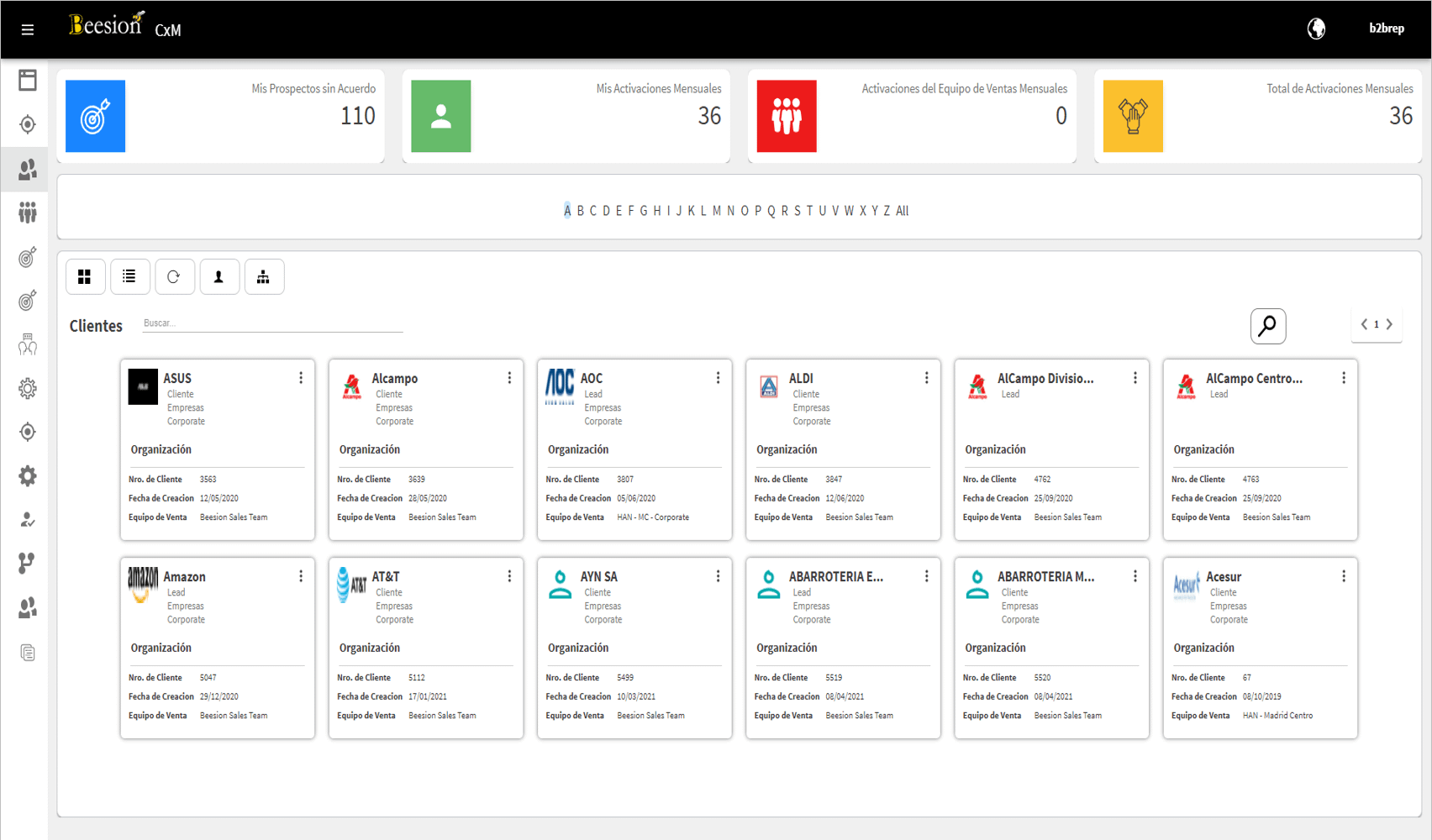1432x840 pixels.
Task: Open the ASUS client name
Action: (x=177, y=379)
